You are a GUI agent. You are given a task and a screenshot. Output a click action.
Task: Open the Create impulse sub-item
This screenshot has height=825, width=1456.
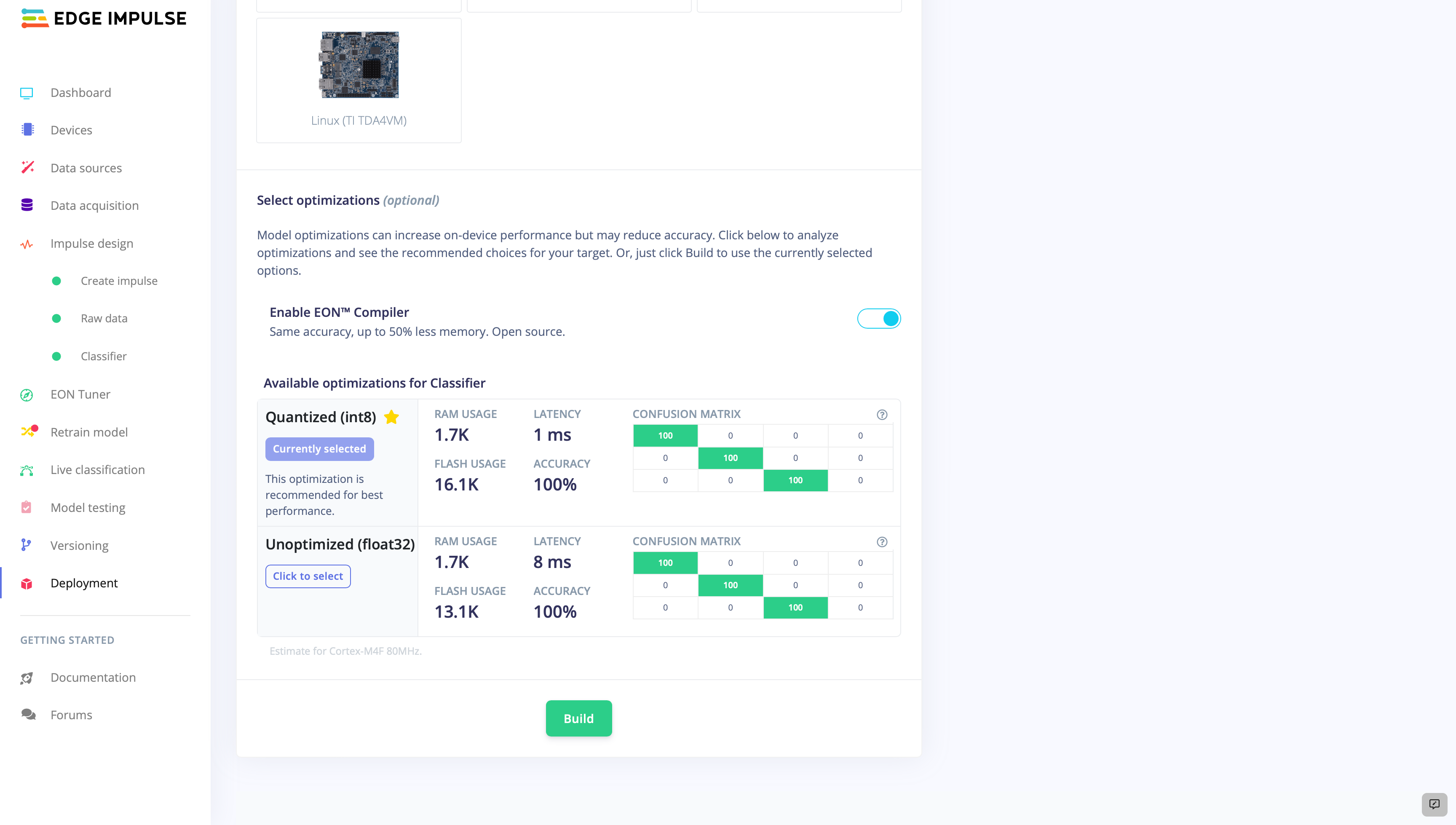(119, 281)
